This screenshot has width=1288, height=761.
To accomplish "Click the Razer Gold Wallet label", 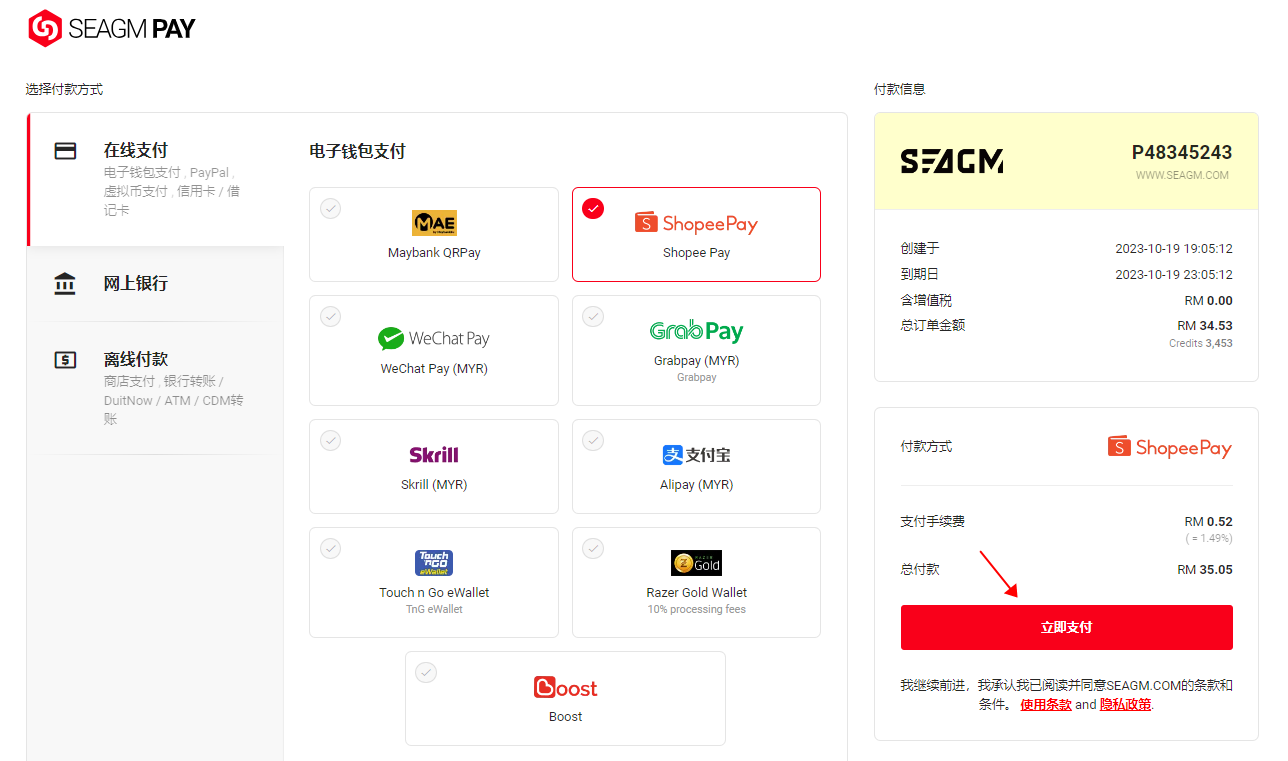I will tap(696, 593).
